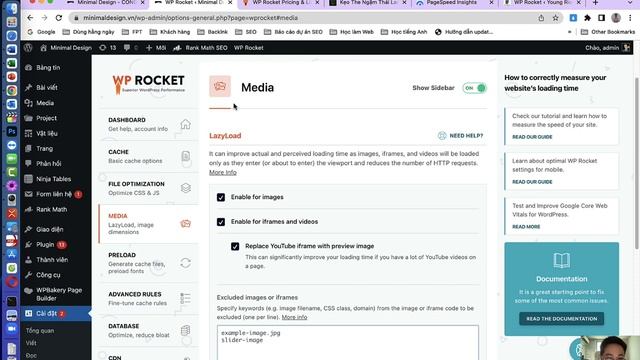
Task: Bookmark this page with star icon
Action: (x=555, y=18)
